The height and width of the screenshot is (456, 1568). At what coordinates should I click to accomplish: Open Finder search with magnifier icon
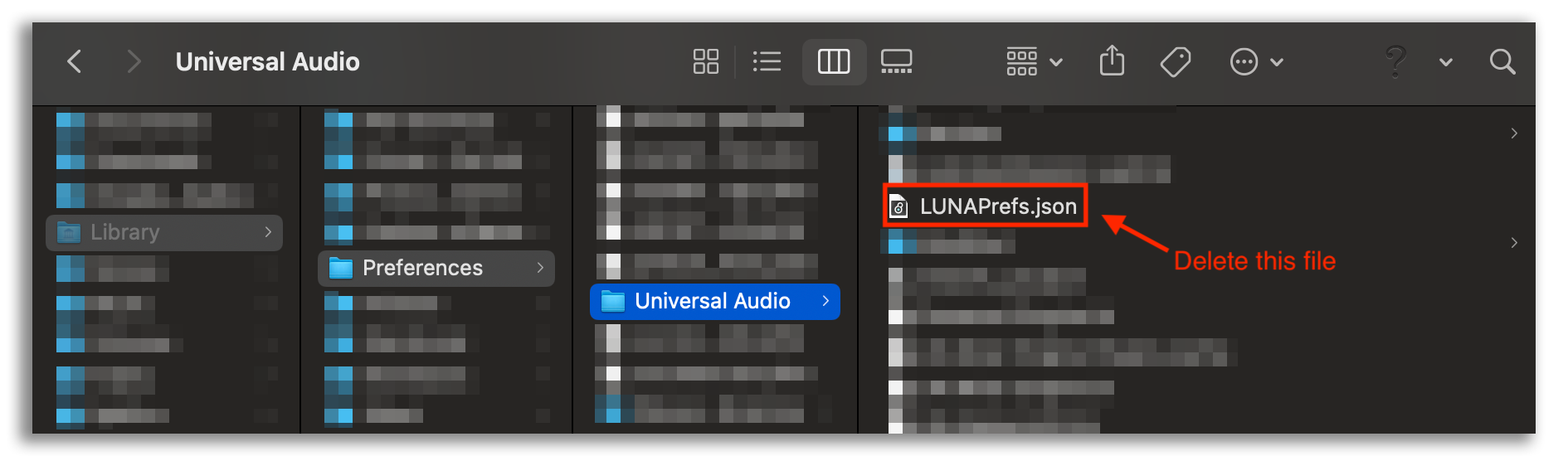pos(1502,61)
